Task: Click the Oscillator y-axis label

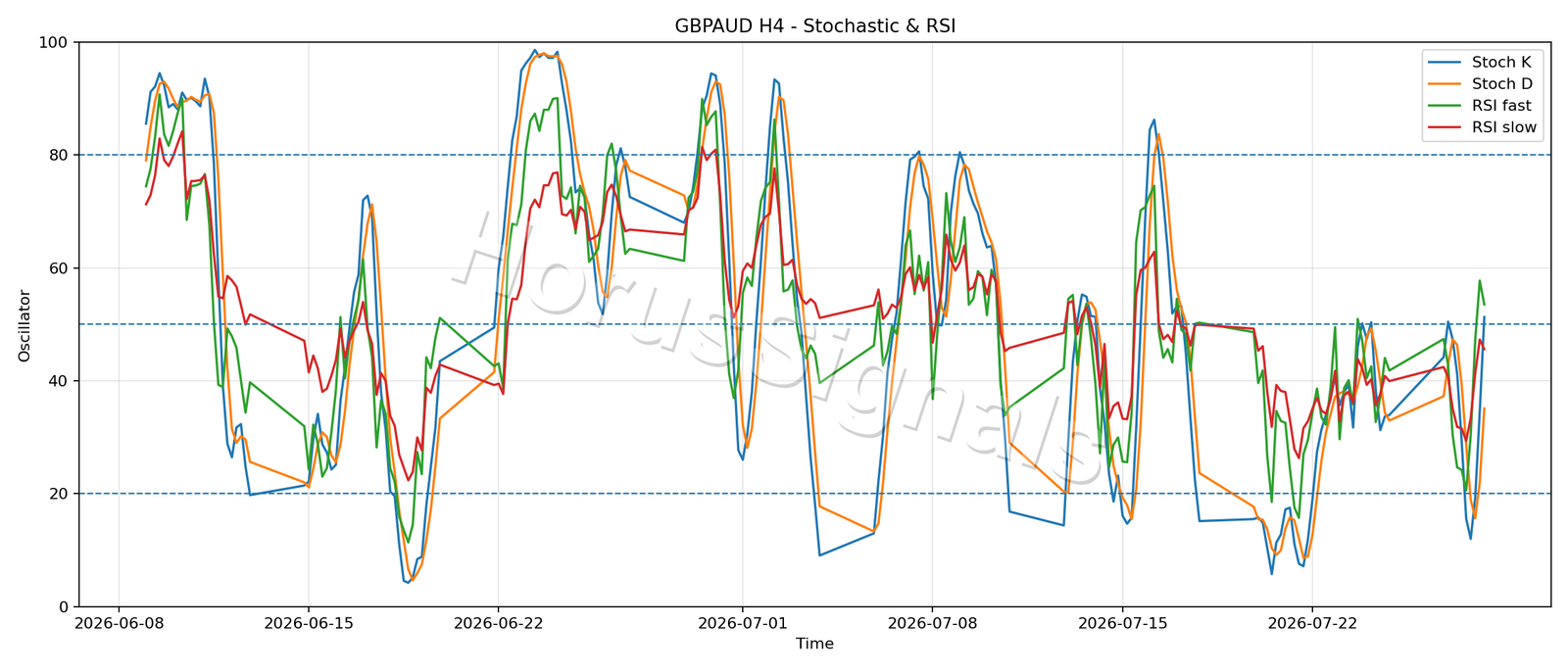Action: point(24,325)
